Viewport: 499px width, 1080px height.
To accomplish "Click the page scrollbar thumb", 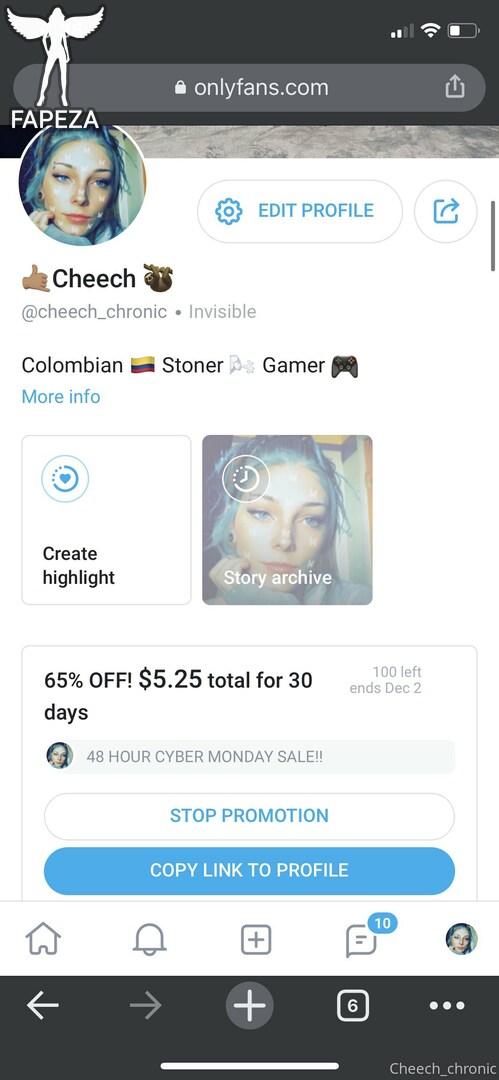I will point(493,236).
